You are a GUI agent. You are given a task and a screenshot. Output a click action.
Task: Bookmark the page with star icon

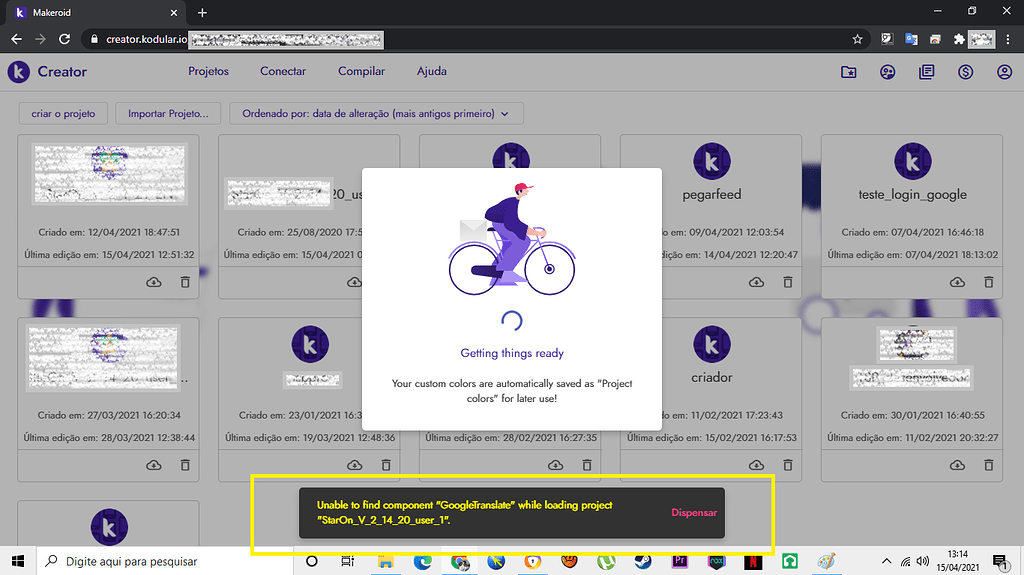(857, 39)
